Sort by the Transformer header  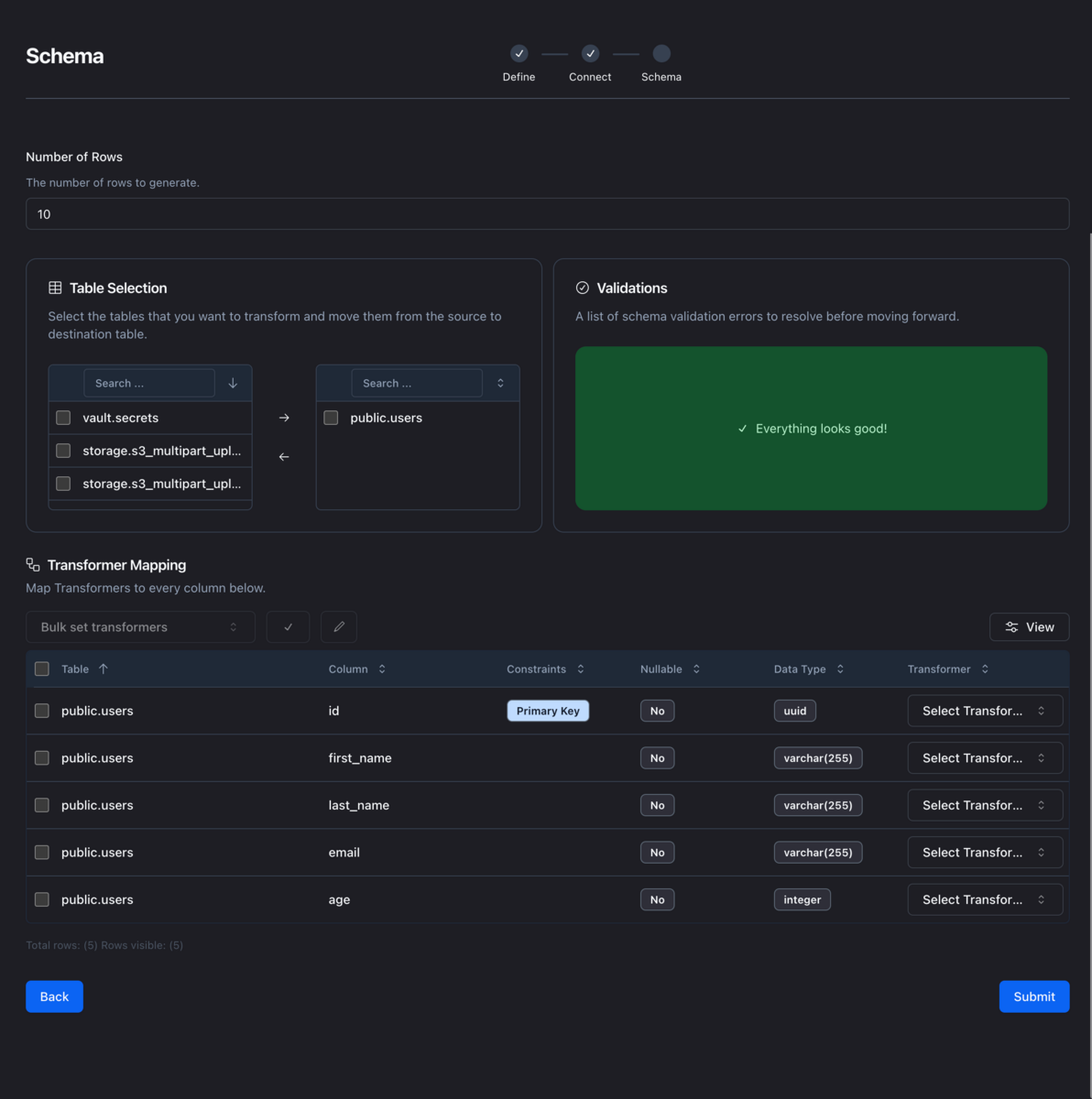pos(947,669)
